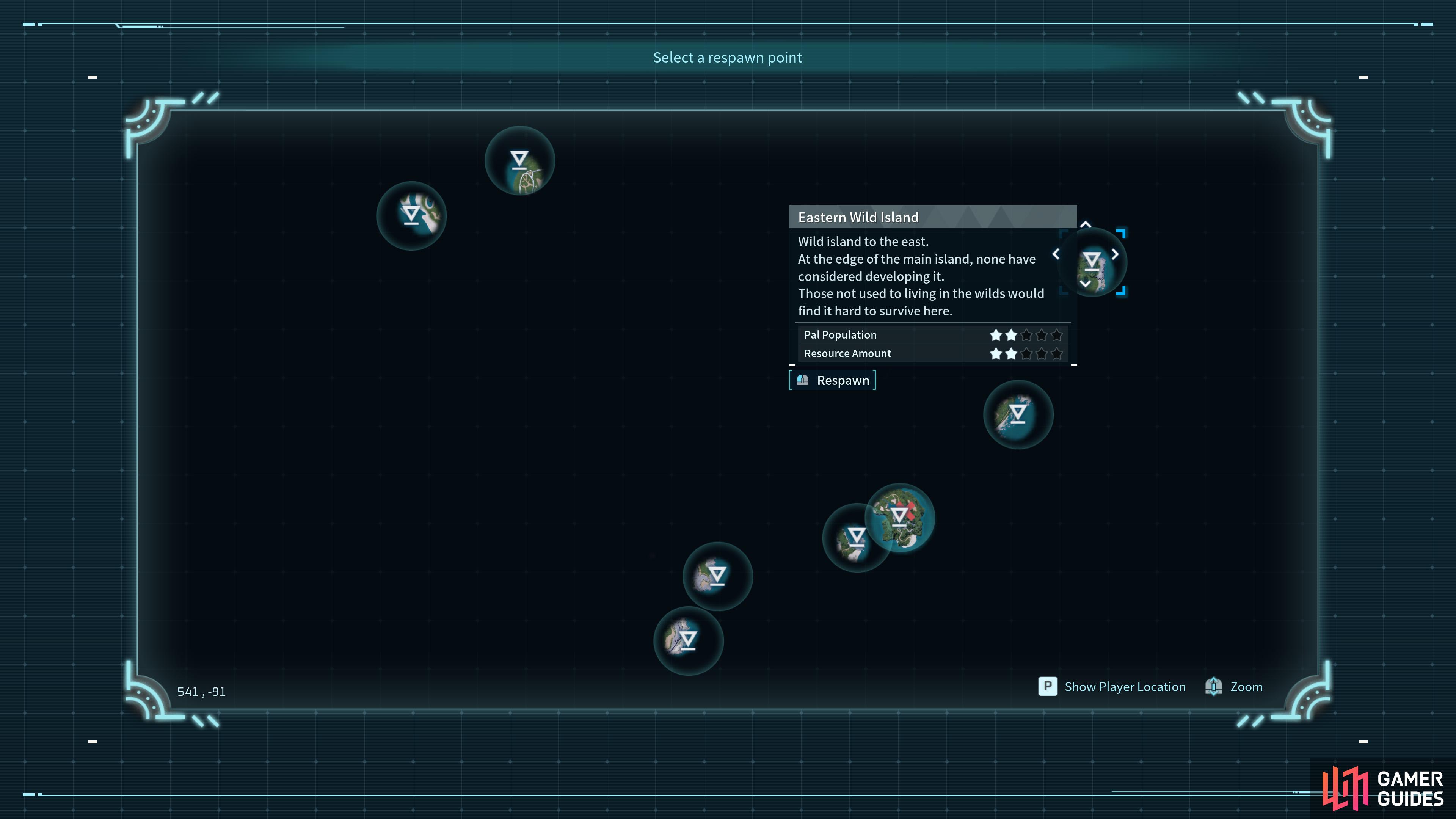The height and width of the screenshot is (819, 1456).
Task: Click the selected Eastern Wild Island marker
Action: pos(1092,262)
